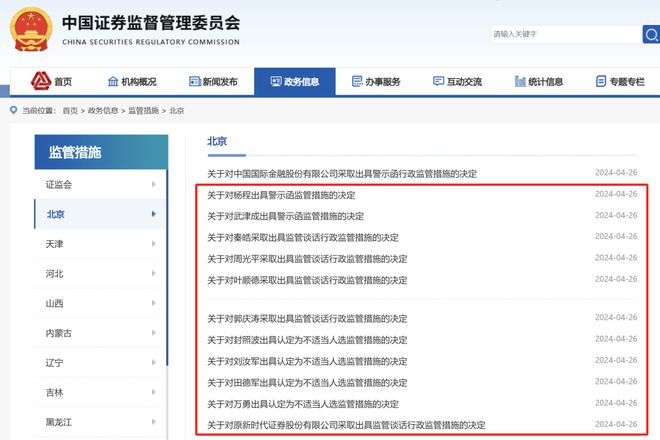The height and width of the screenshot is (440, 660).
Task: Select 内蒙古 in the sidebar
Action: [100, 333]
